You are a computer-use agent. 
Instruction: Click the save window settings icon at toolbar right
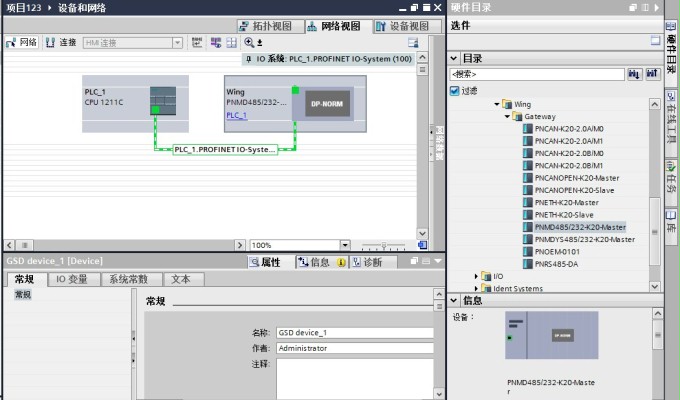pos(413,42)
